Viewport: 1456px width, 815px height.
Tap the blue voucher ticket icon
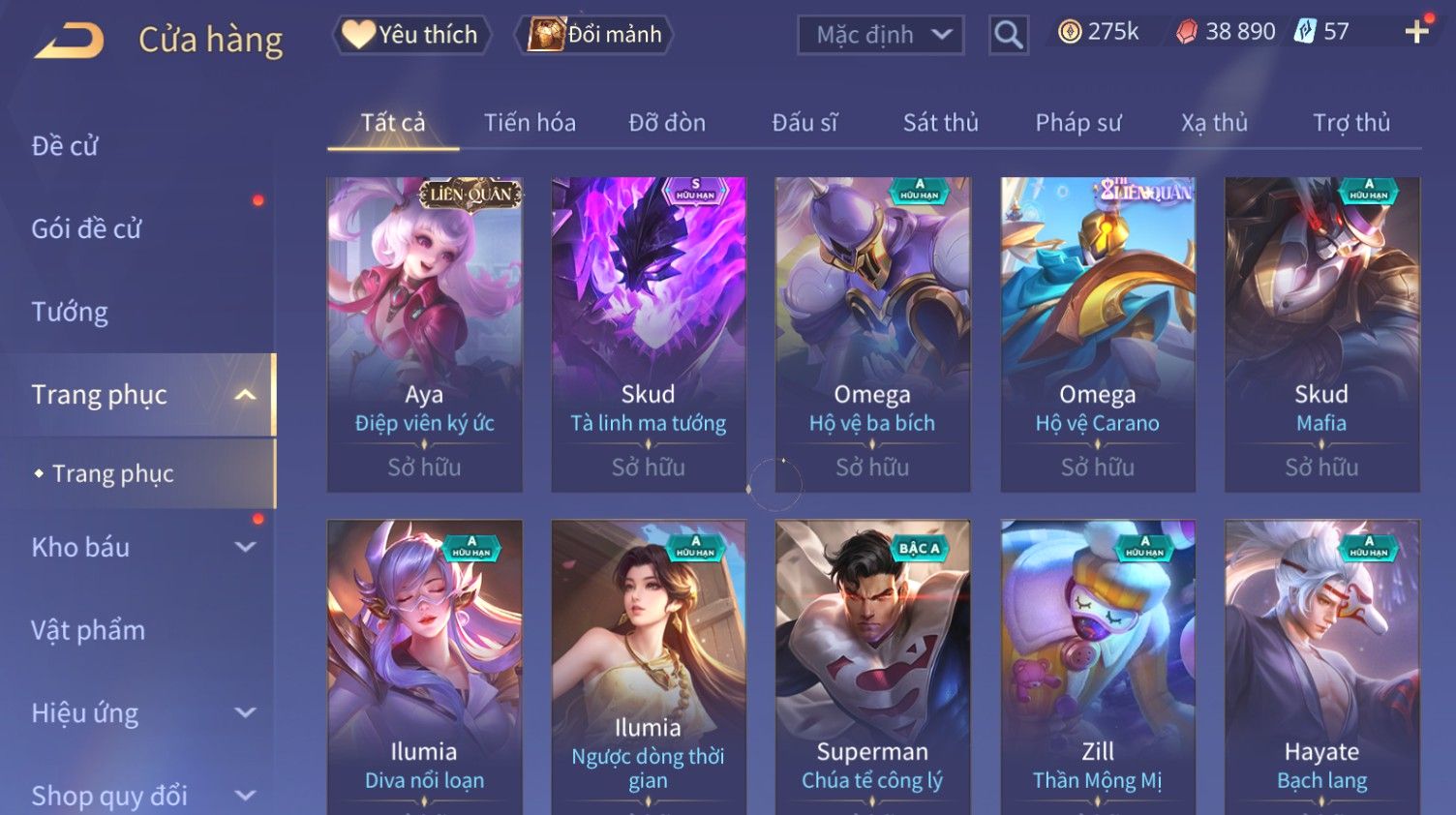(x=1305, y=33)
